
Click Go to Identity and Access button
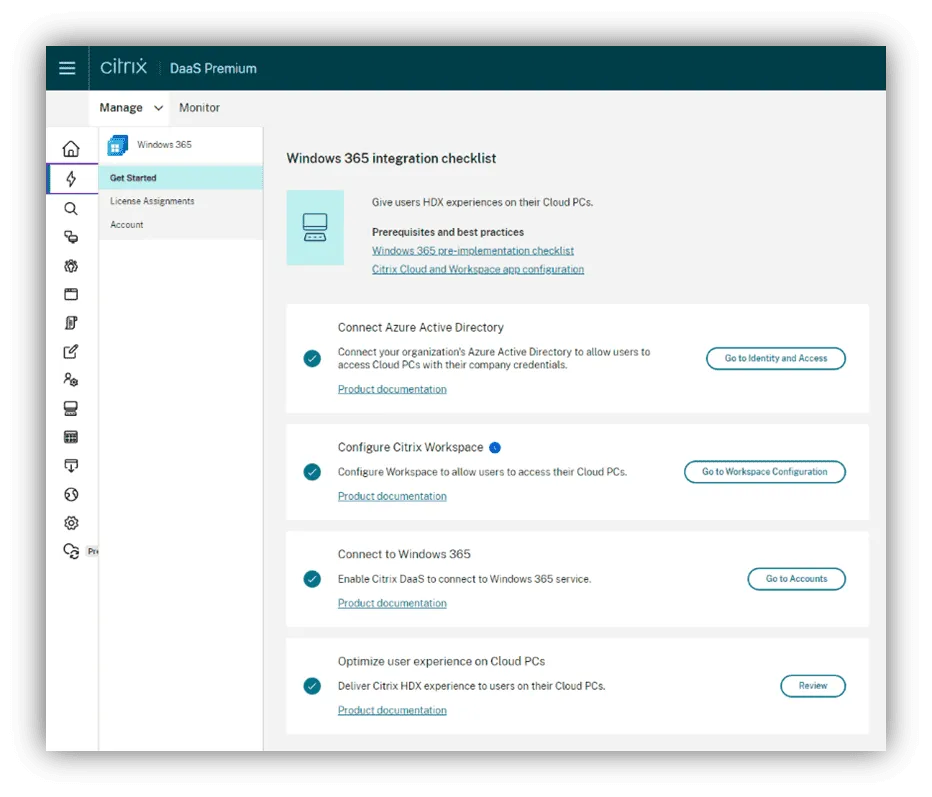(x=775, y=358)
